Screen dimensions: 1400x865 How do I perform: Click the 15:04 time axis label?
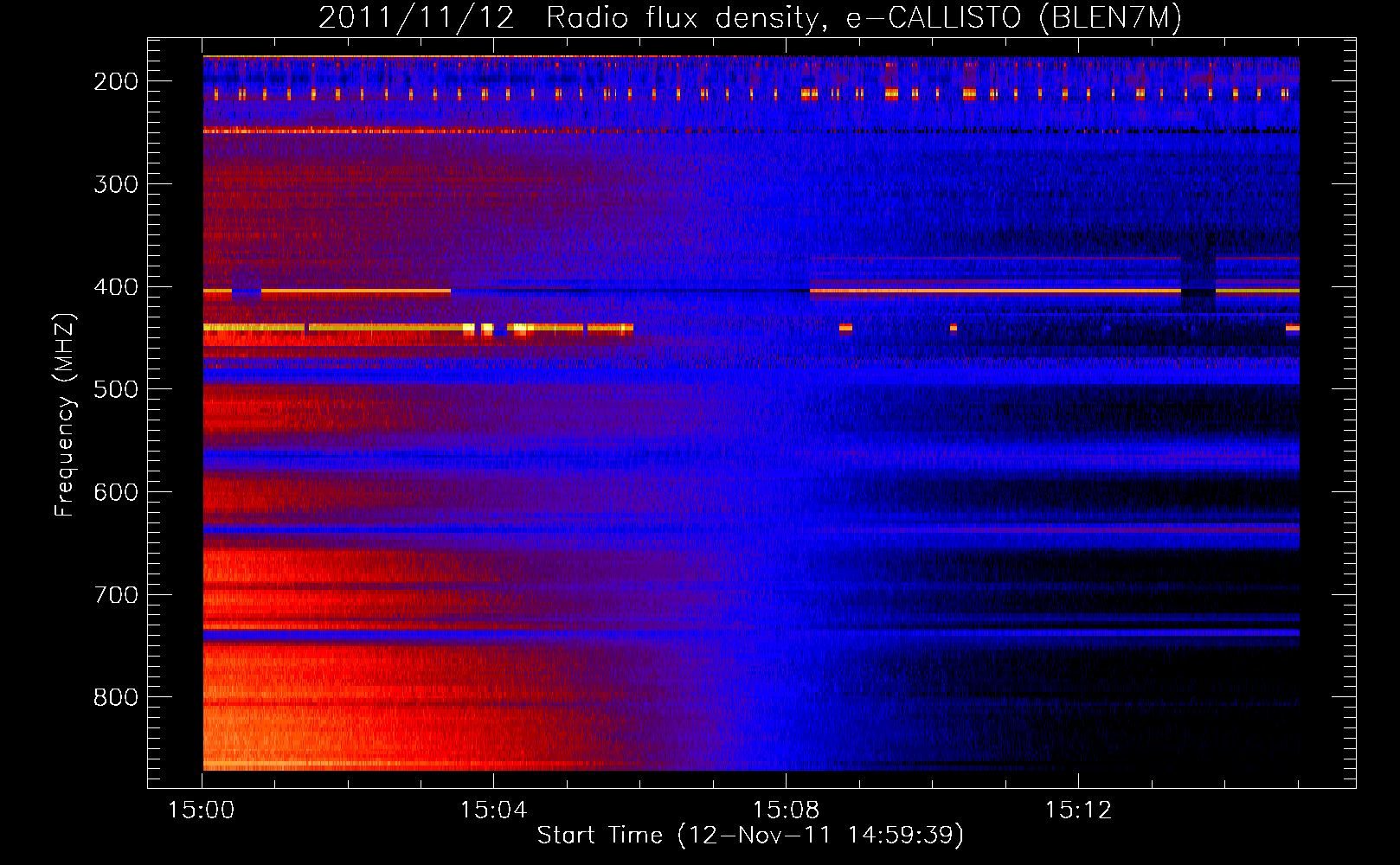click(x=494, y=811)
